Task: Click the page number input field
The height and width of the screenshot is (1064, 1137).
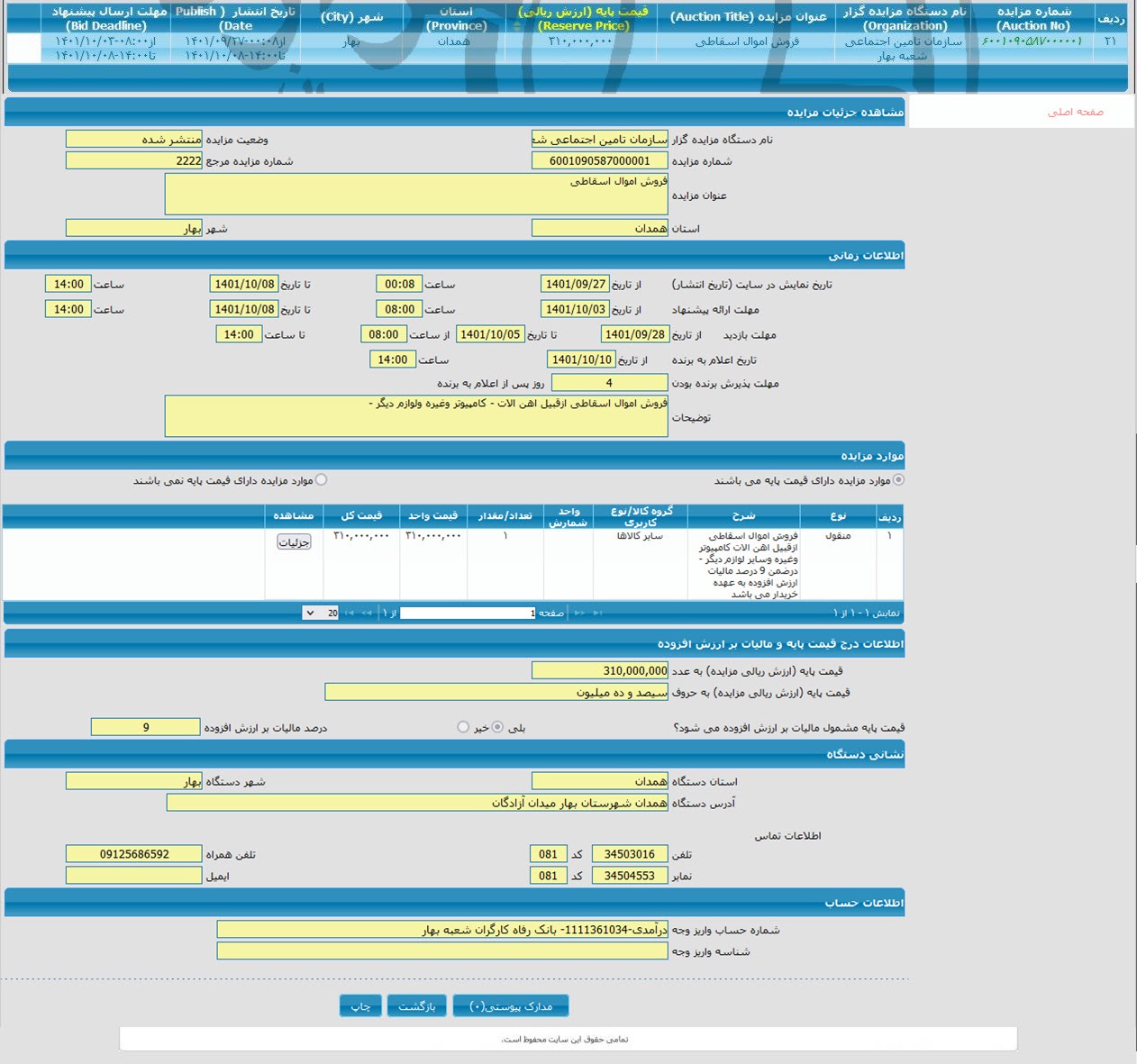Action: click(468, 614)
